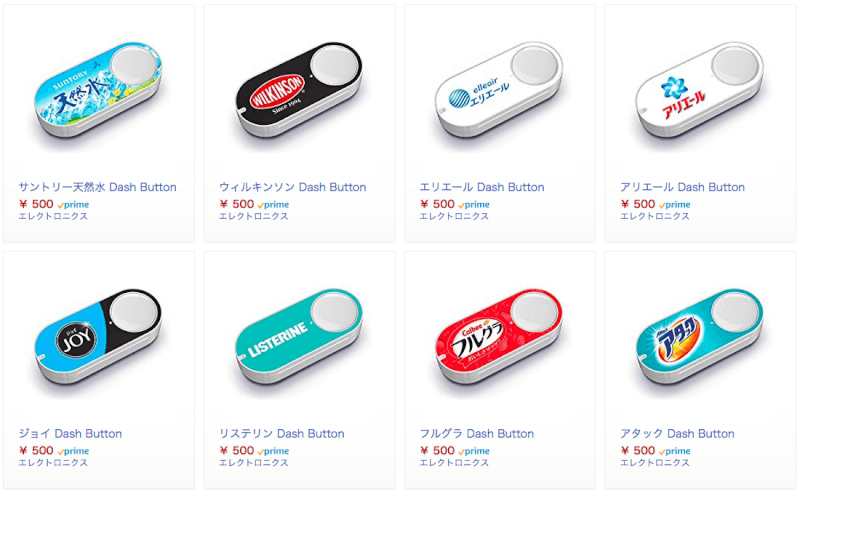Image resolution: width=864 pixels, height=540 pixels.
Task: Open the エリエール Dash Button link
Action: coord(482,187)
